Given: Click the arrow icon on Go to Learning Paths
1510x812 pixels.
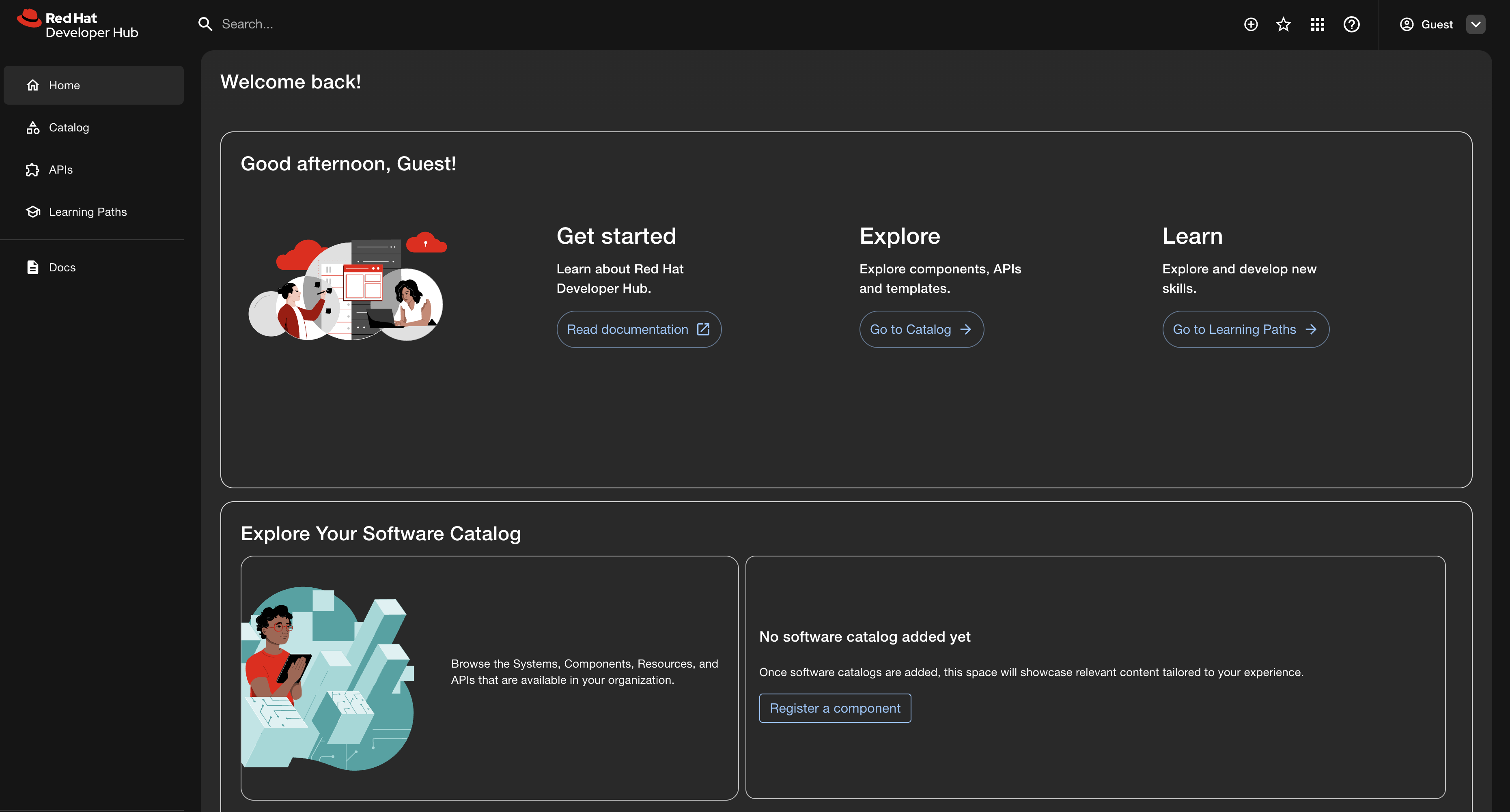Looking at the screenshot, I should coord(1311,329).
